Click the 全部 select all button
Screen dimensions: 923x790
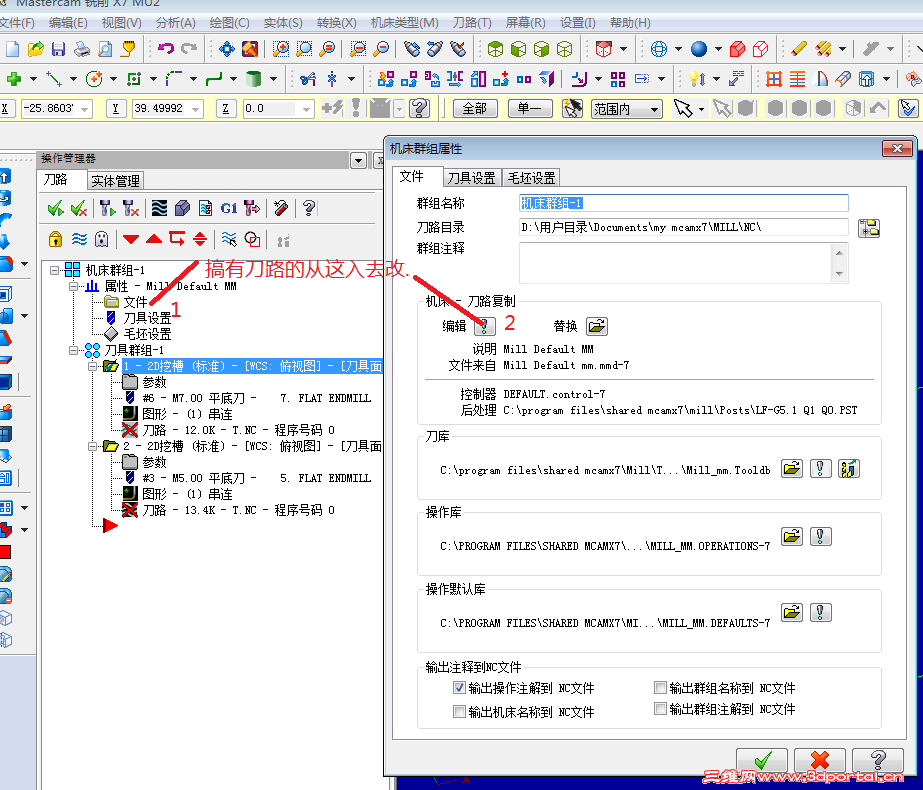(x=475, y=109)
